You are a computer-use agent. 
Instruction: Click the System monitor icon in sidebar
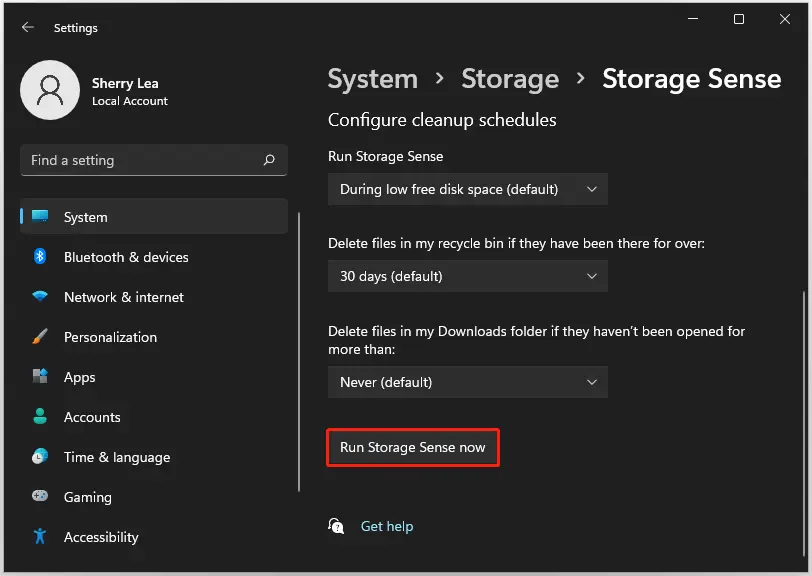(40, 216)
